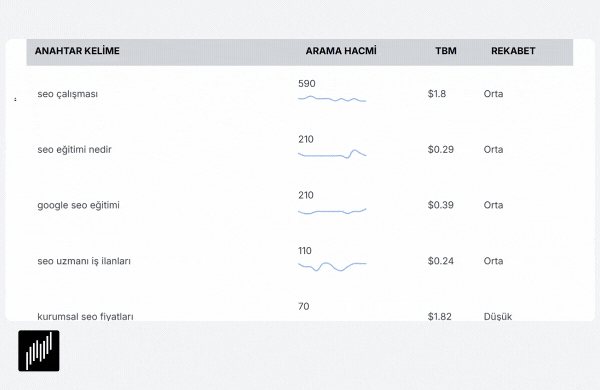Click the search volume value 70

tap(303, 307)
